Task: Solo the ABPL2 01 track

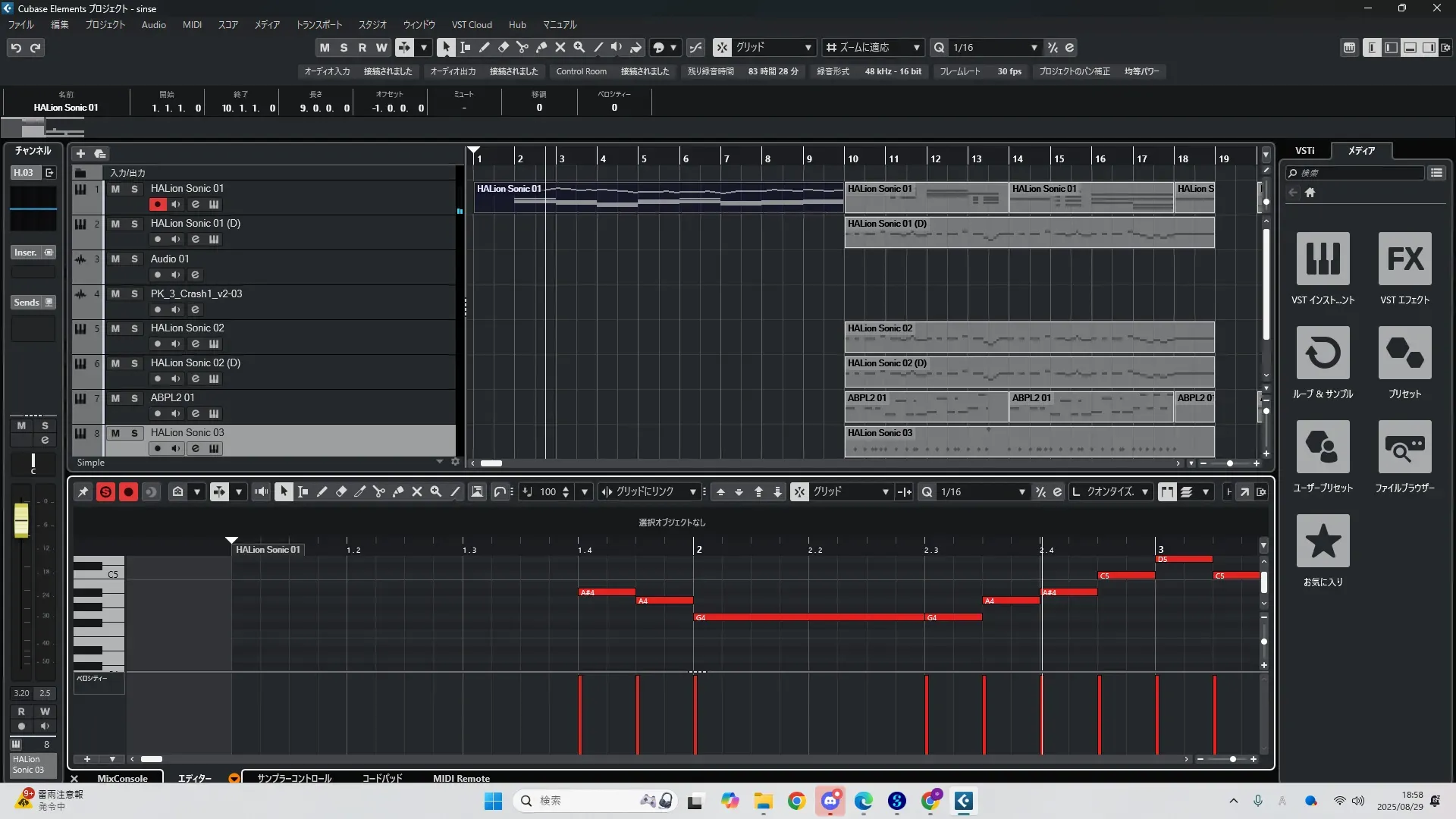Action: (134, 398)
